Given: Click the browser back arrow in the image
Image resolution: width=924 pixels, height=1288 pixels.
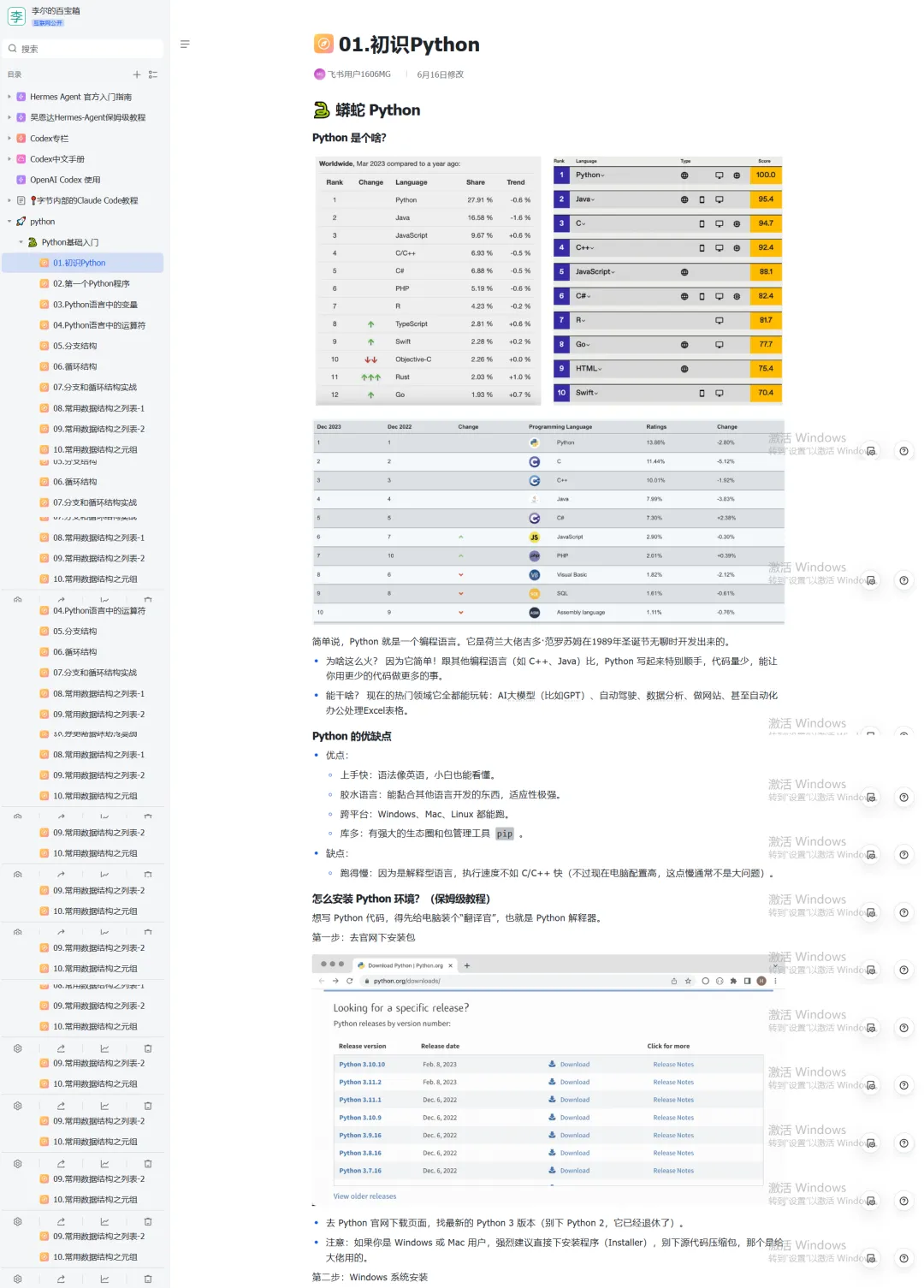Looking at the screenshot, I should coord(322,981).
